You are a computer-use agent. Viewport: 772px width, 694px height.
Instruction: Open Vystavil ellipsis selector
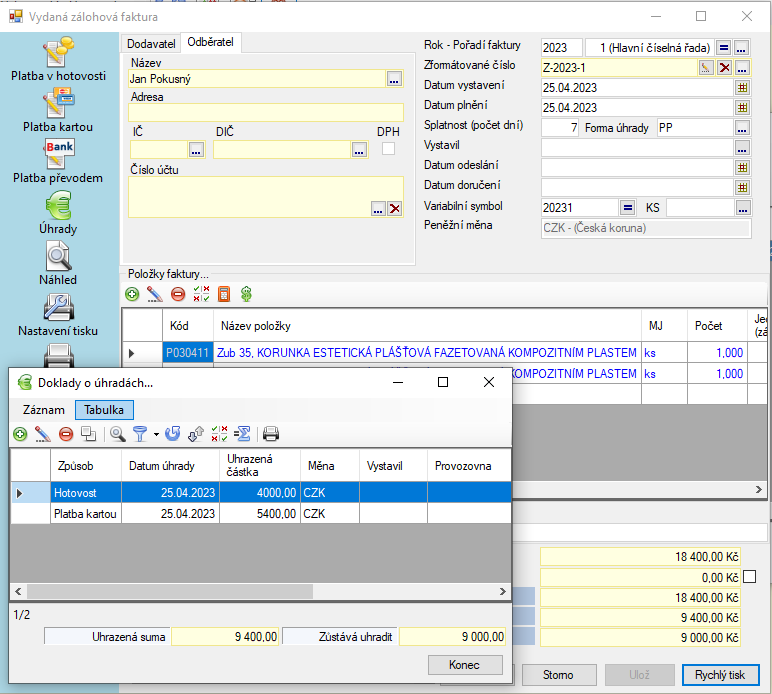[742, 148]
